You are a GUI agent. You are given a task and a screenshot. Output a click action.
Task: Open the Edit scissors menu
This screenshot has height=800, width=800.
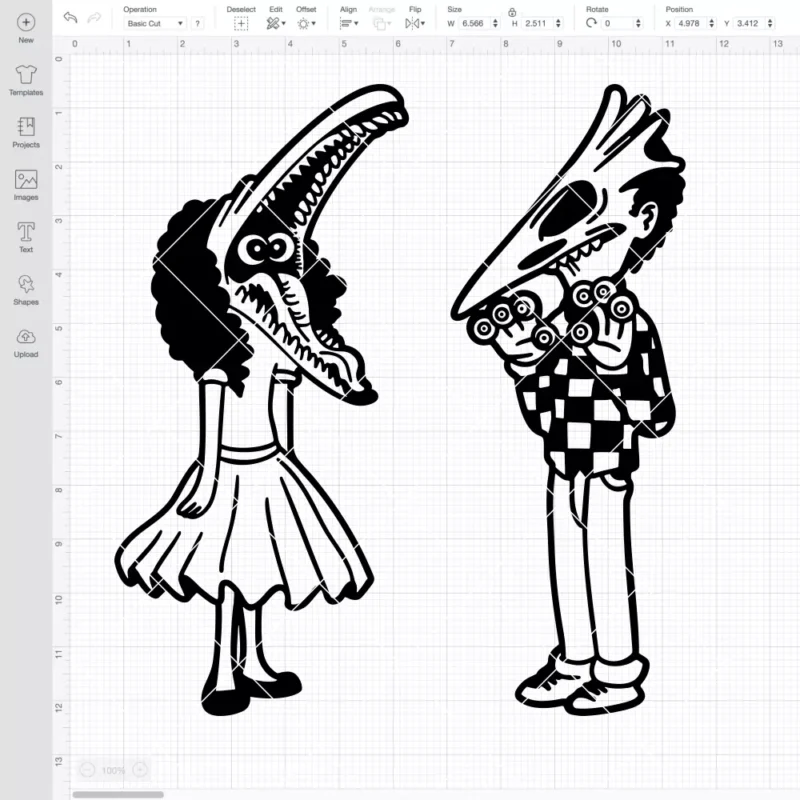276,23
